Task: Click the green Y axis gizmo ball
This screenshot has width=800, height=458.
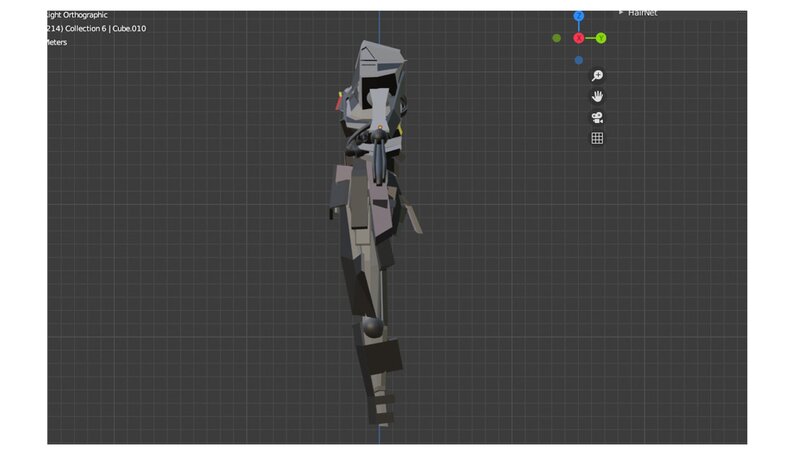Action: [x=601, y=38]
